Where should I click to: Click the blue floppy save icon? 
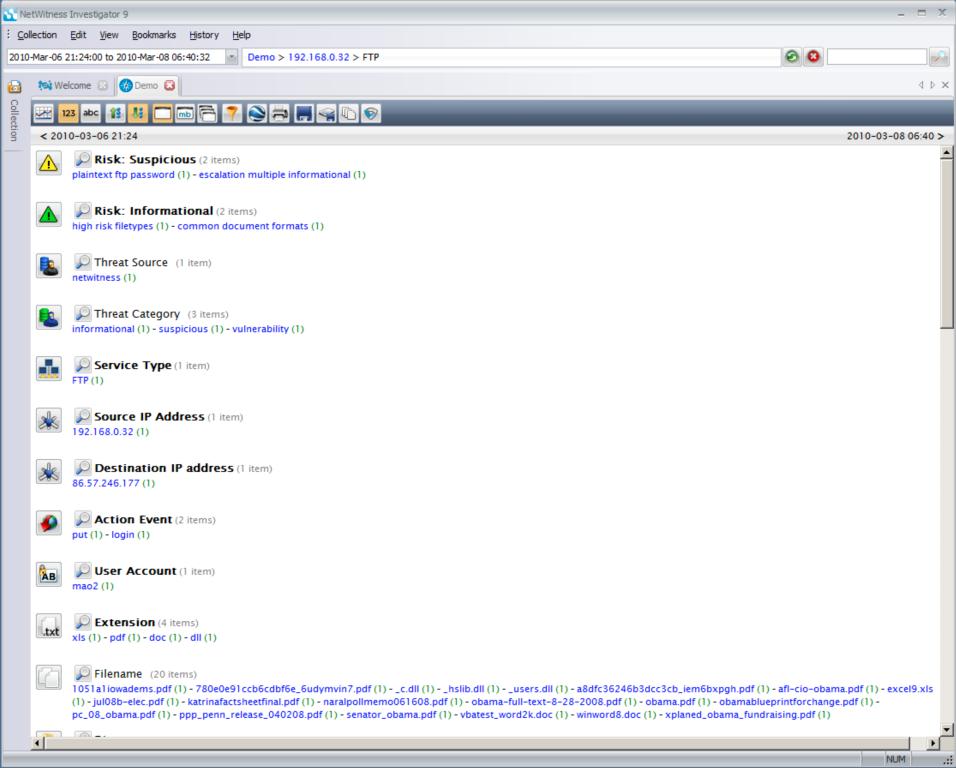pyautogui.click(x=304, y=113)
